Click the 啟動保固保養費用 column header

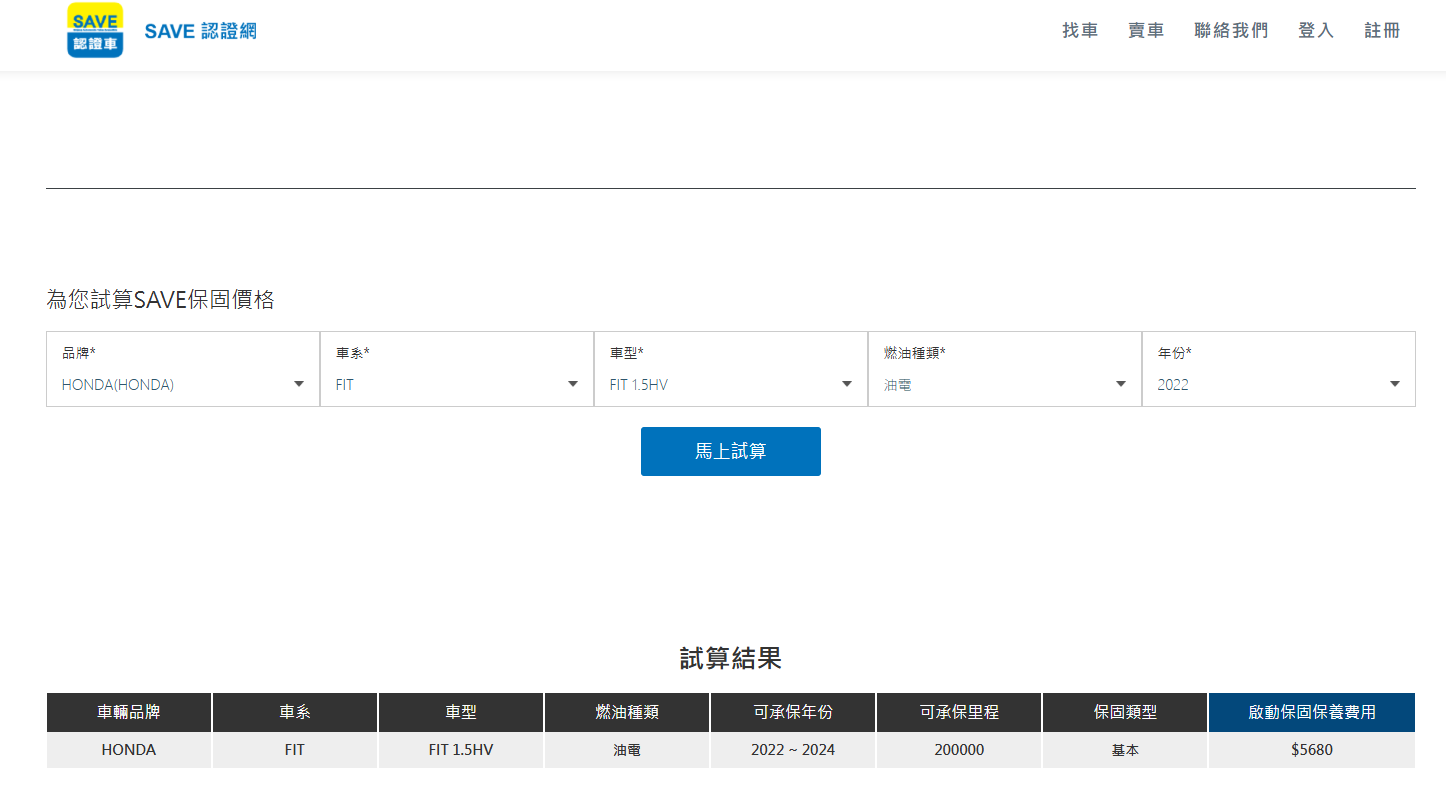[x=1312, y=712]
